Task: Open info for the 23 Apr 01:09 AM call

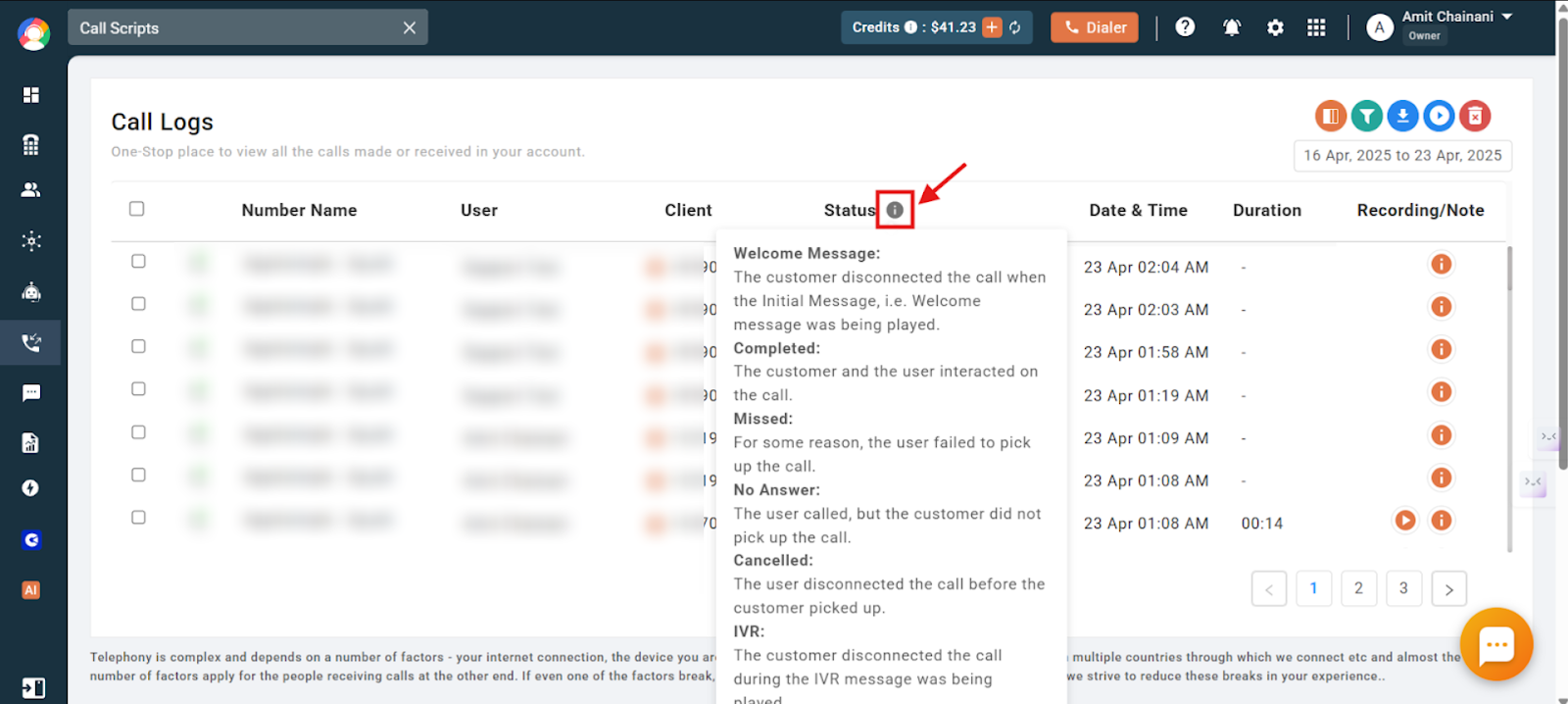Action: [x=1442, y=435]
